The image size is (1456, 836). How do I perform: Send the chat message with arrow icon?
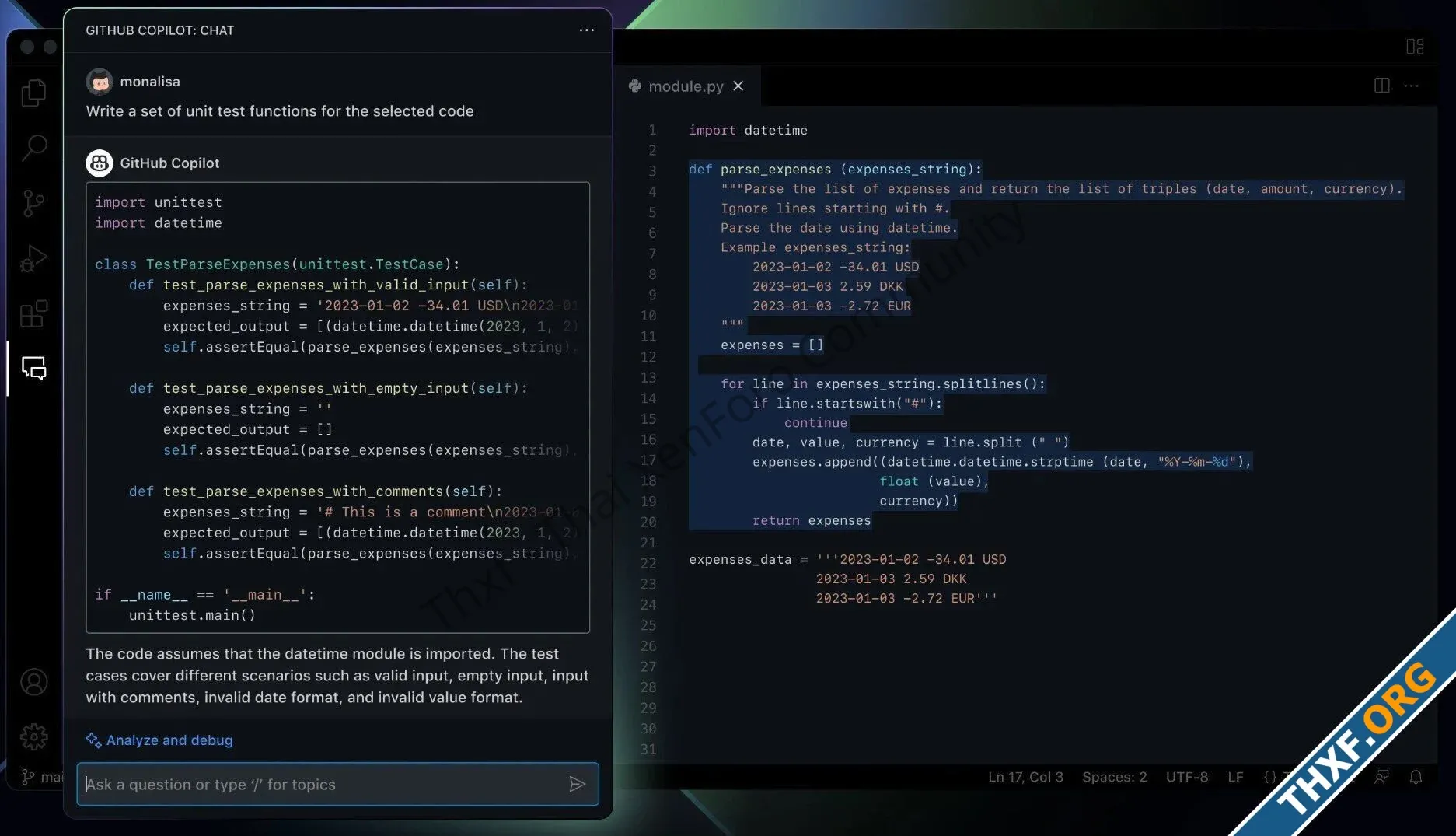tap(577, 784)
